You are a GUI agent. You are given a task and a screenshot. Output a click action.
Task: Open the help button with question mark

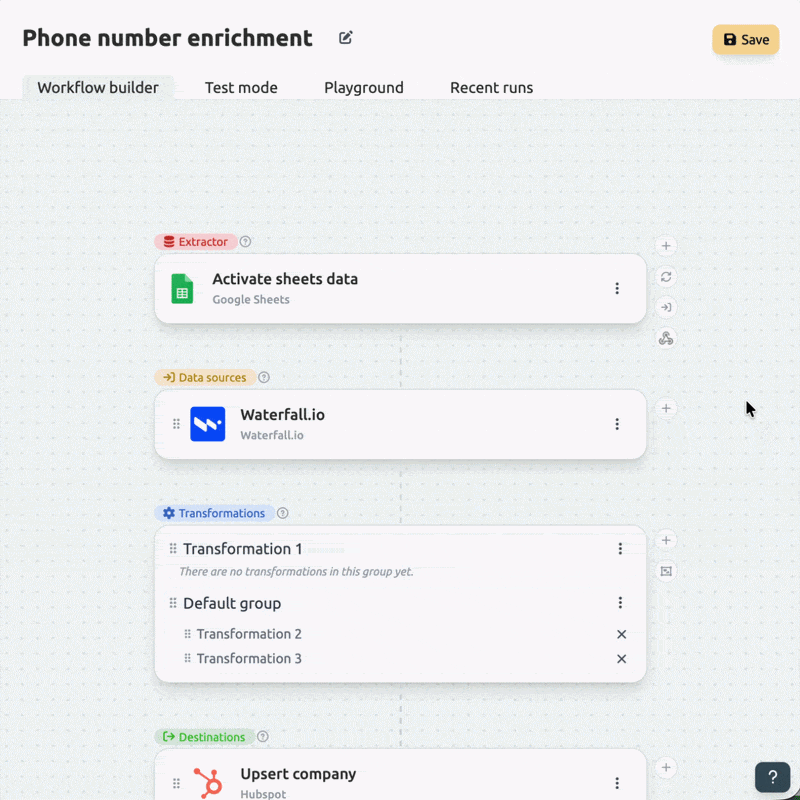[772, 777]
